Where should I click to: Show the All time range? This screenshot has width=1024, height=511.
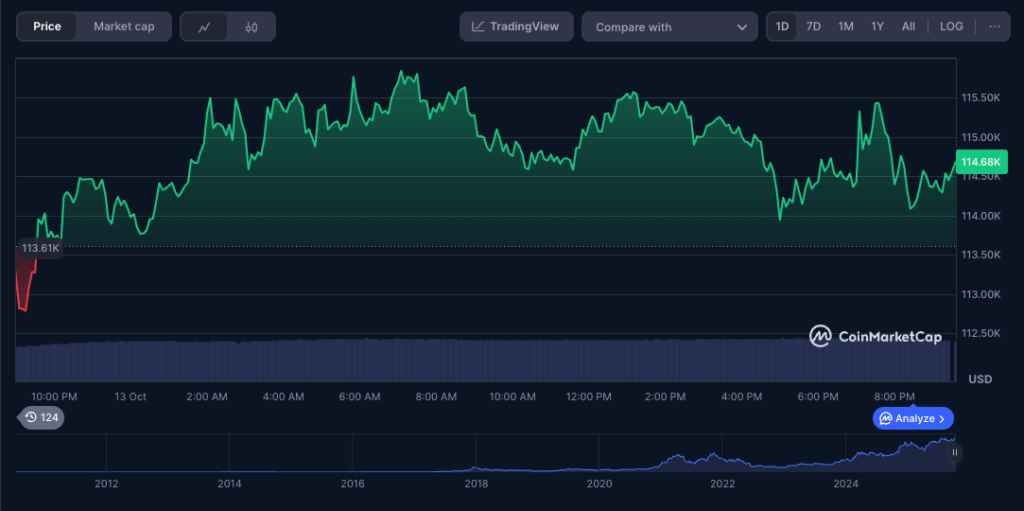908,27
